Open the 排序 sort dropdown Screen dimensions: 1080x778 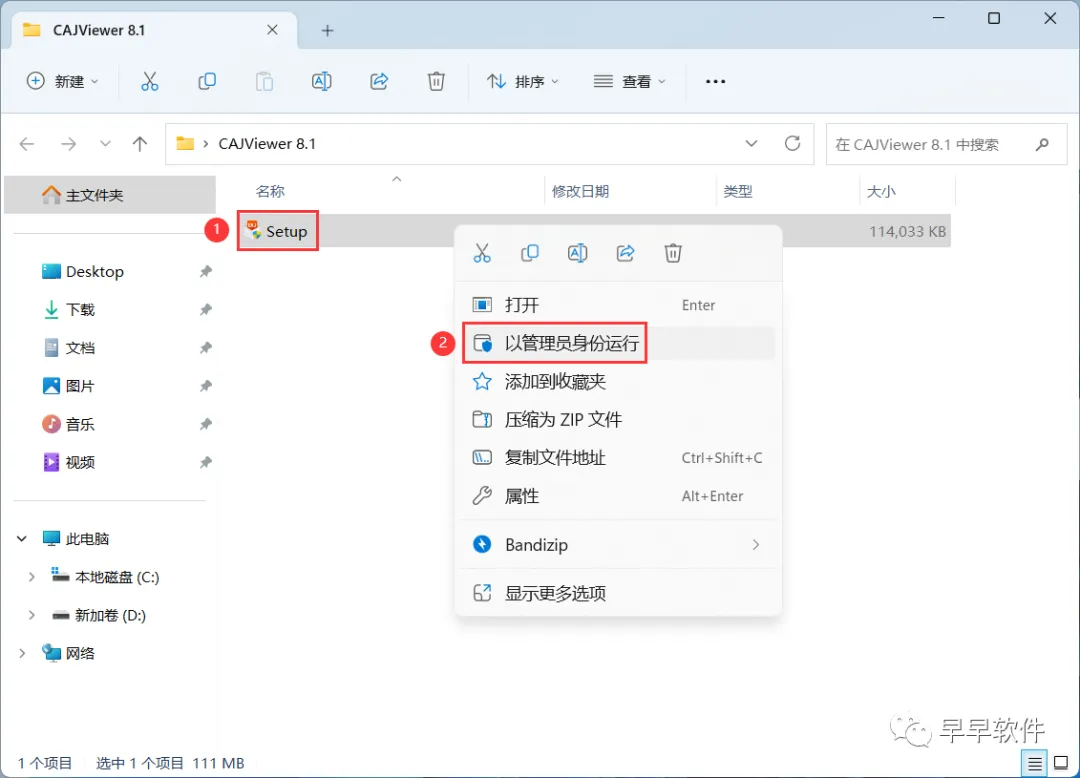click(x=523, y=81)
